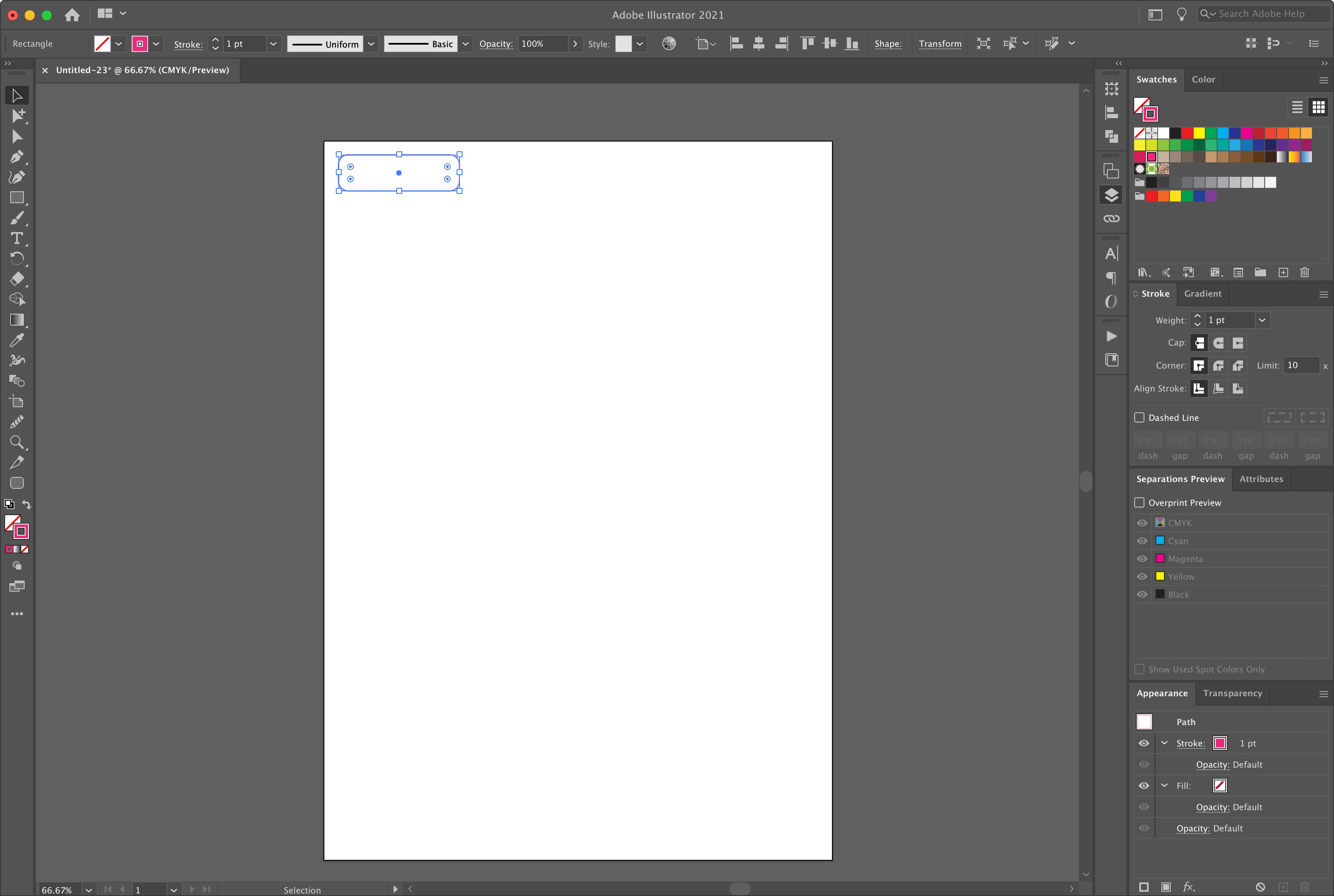Switch to the Color tab
The height and width of the screenshot is (896, 1334).
pyautogui.click(x=1203, y=79)
